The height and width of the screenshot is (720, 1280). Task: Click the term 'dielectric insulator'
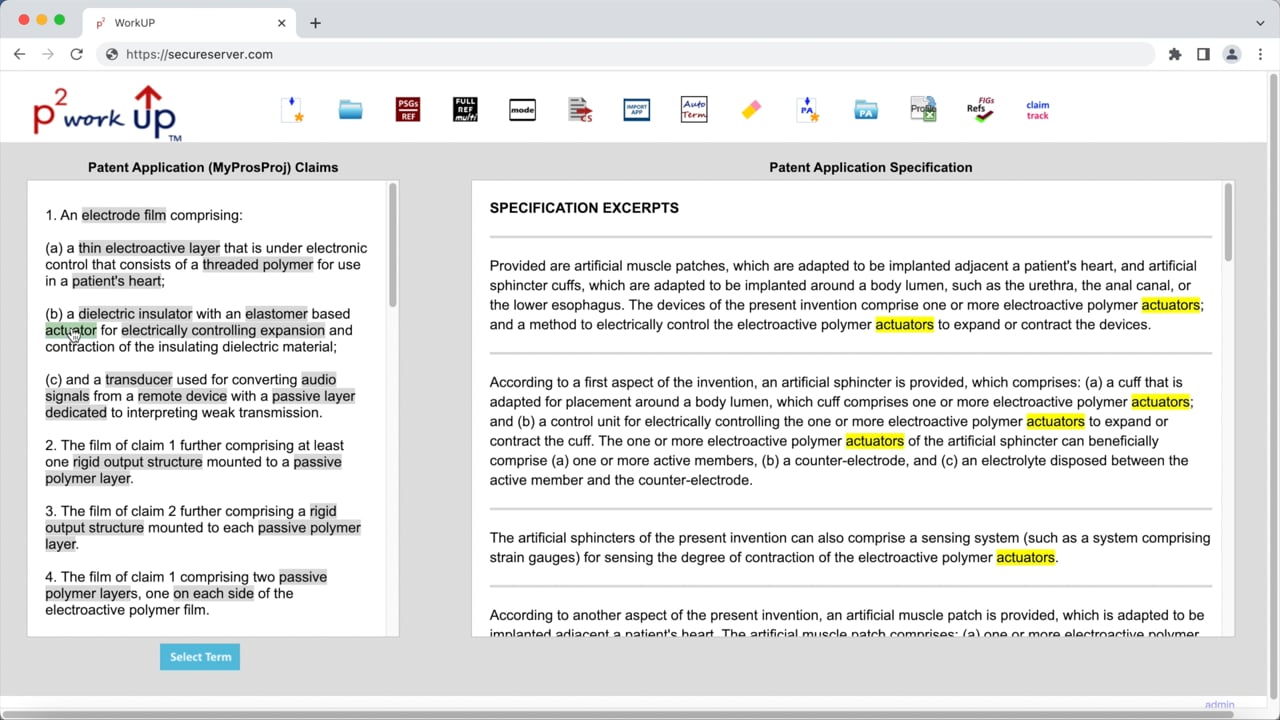click(x=135, y=314)
